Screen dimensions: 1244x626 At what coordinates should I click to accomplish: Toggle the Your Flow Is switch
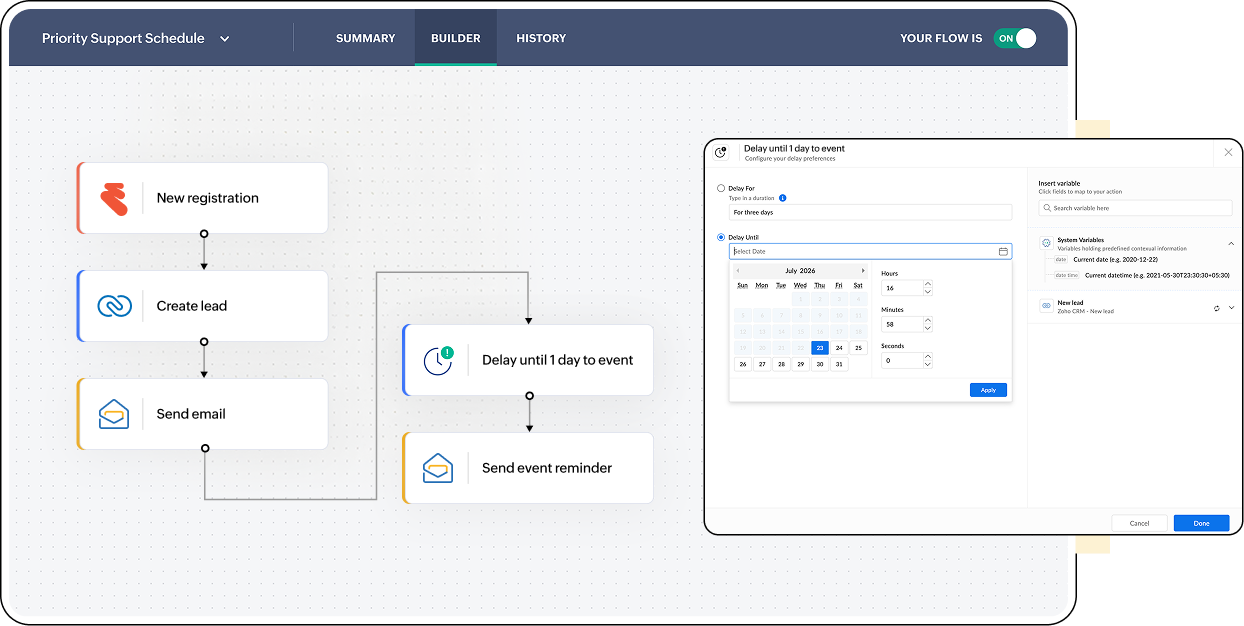click(1015, 38)
